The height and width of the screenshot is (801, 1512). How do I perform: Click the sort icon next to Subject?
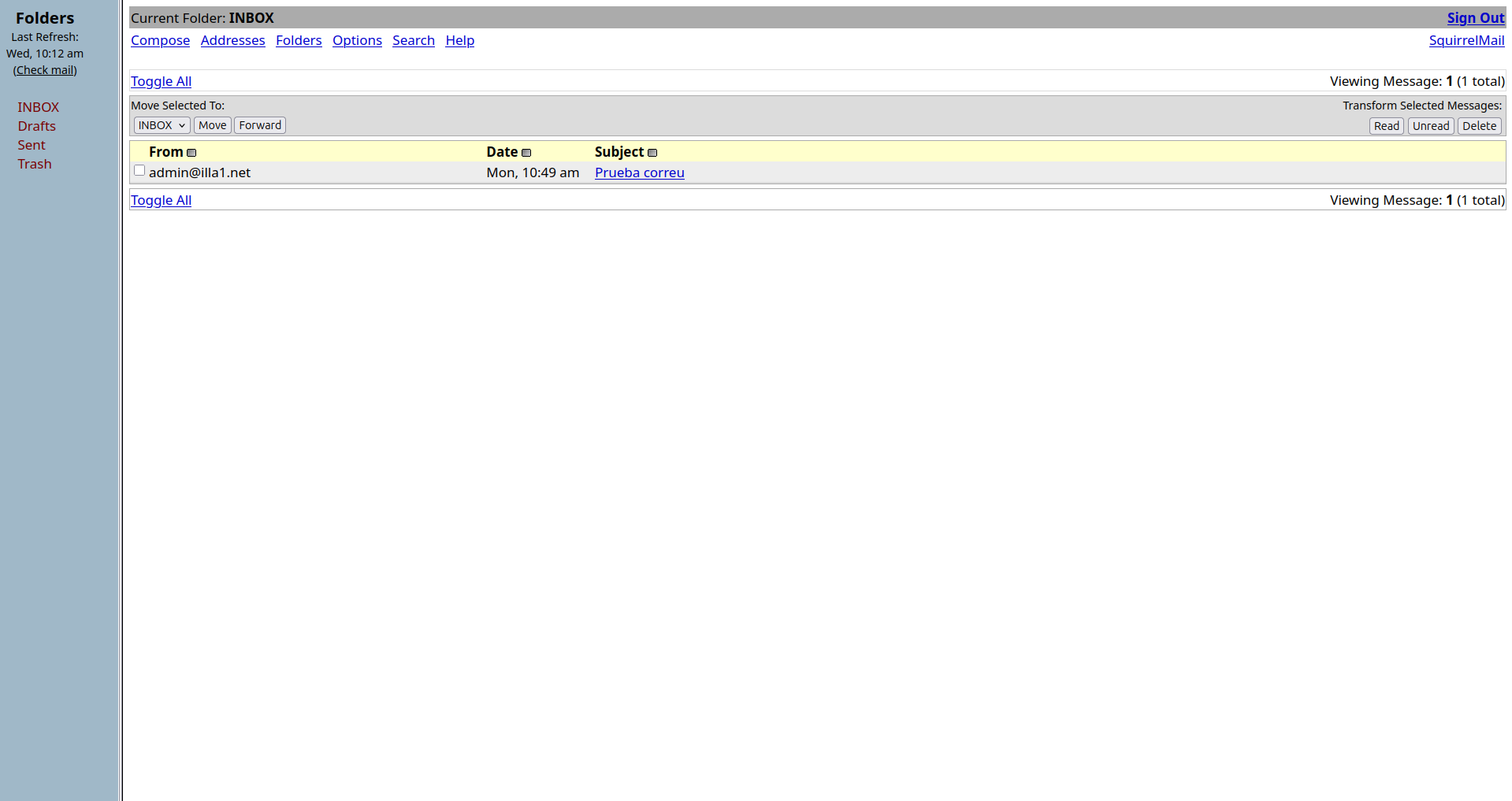click(652, 153)
